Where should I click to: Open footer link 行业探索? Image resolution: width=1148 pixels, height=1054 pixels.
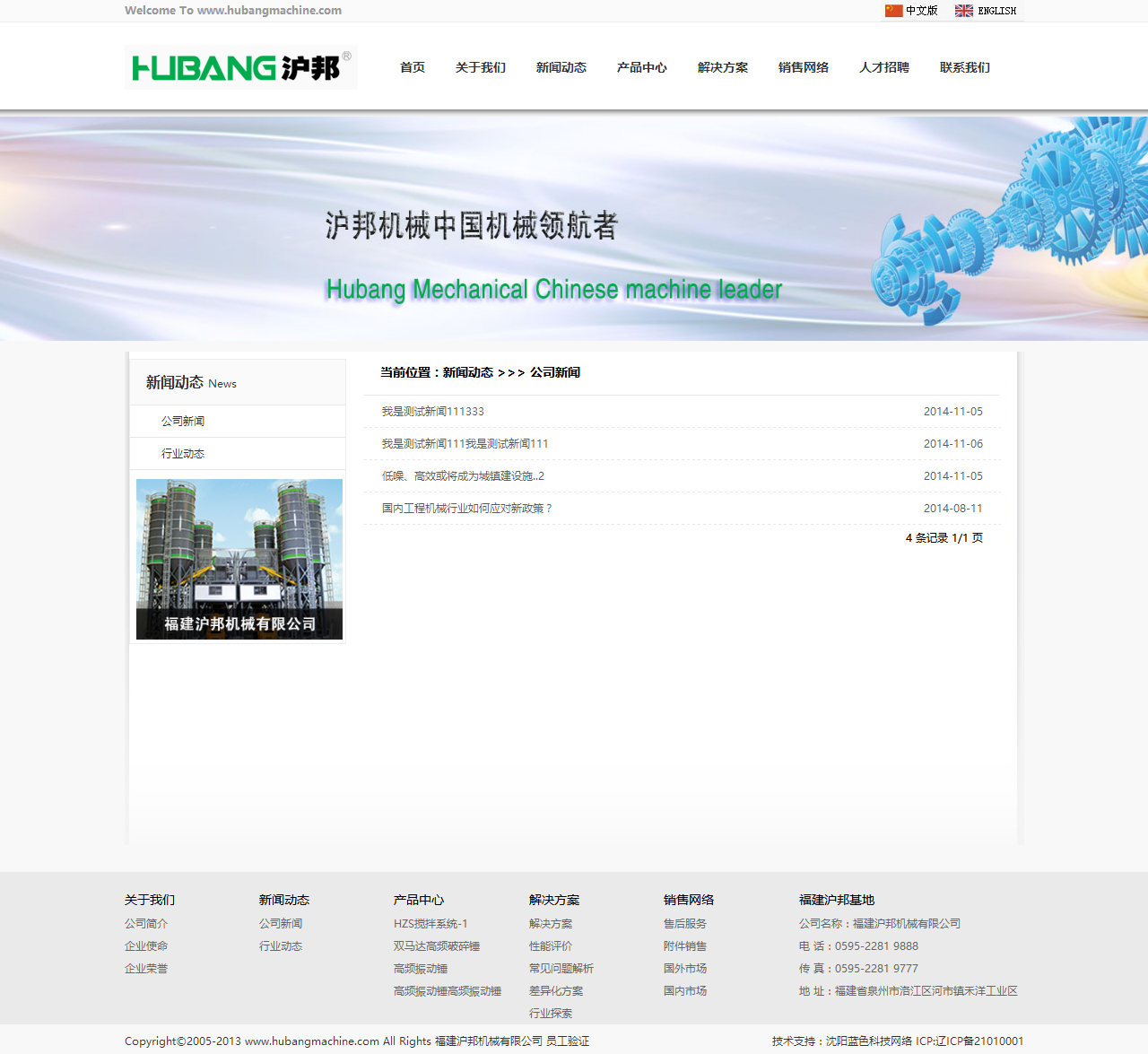coord(551,1014)
